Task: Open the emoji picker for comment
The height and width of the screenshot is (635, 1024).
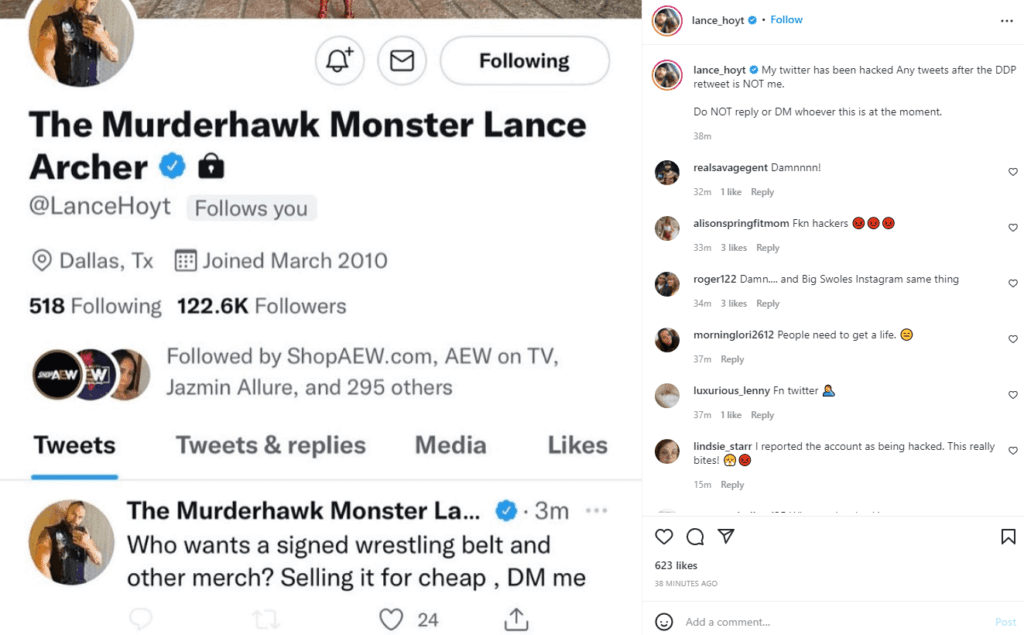Action: (x=664, y=621)
